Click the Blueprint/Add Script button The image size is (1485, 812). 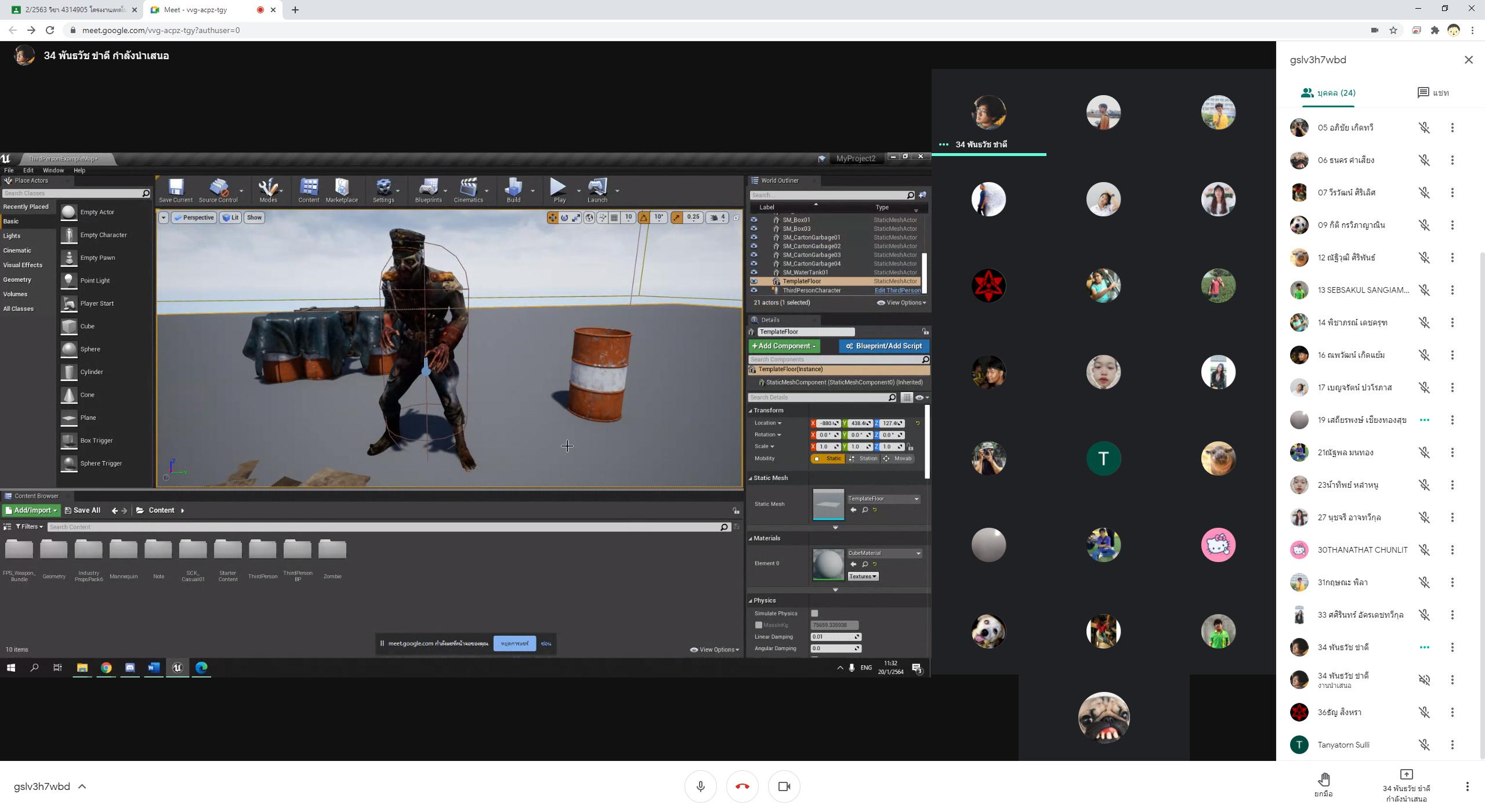883,346
